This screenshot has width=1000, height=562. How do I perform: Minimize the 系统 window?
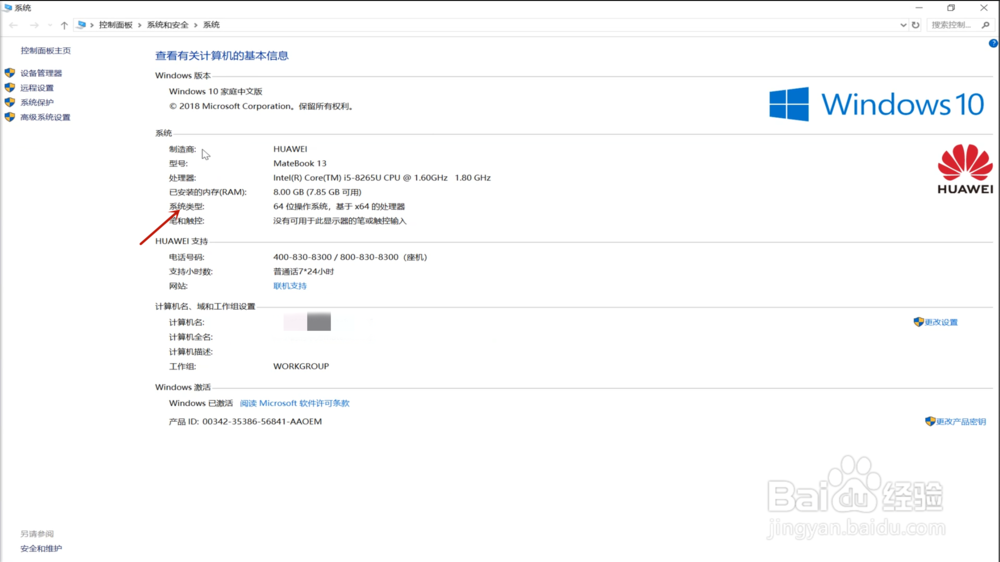point(918,8)
